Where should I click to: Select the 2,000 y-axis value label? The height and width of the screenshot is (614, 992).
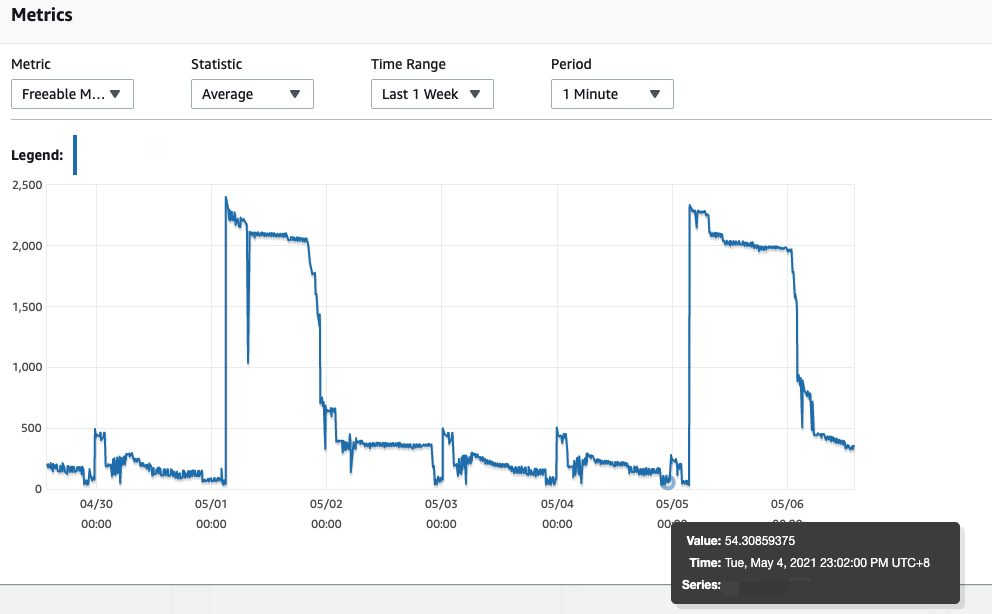pyautogui.click(x=26, y=246)
